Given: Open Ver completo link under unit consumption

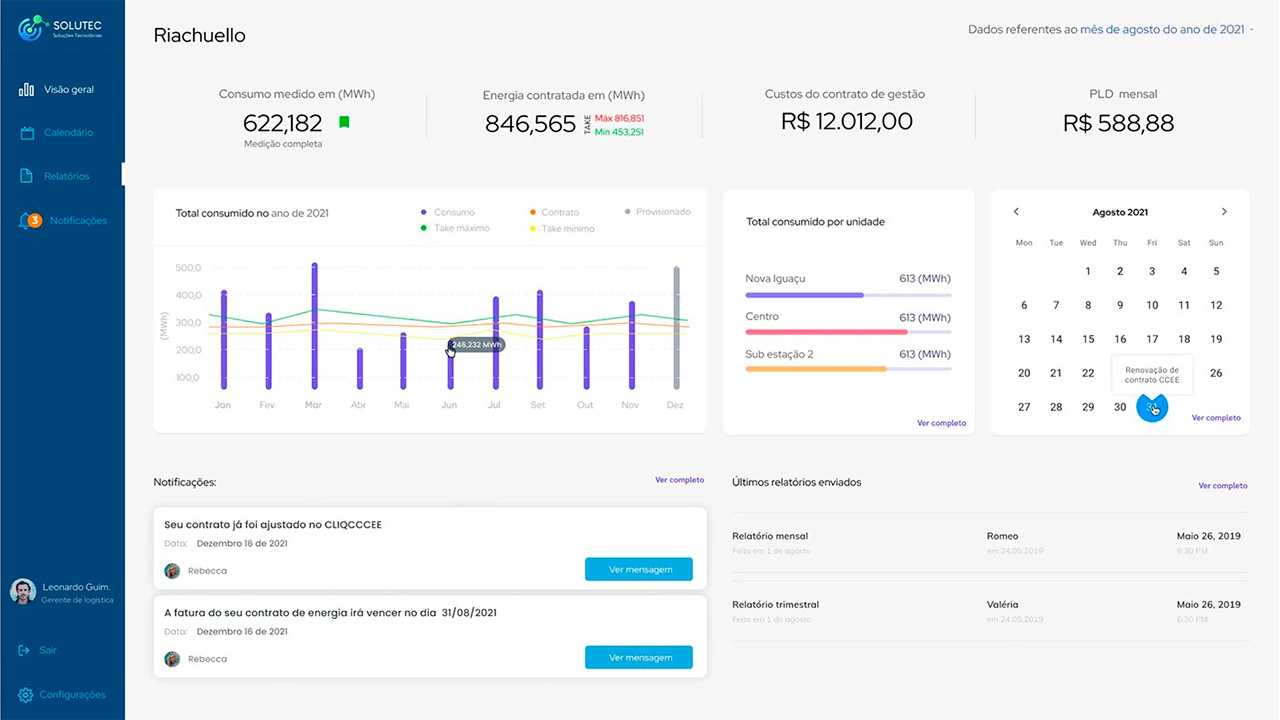Looking at the screenshot, I should pos(941,423).
